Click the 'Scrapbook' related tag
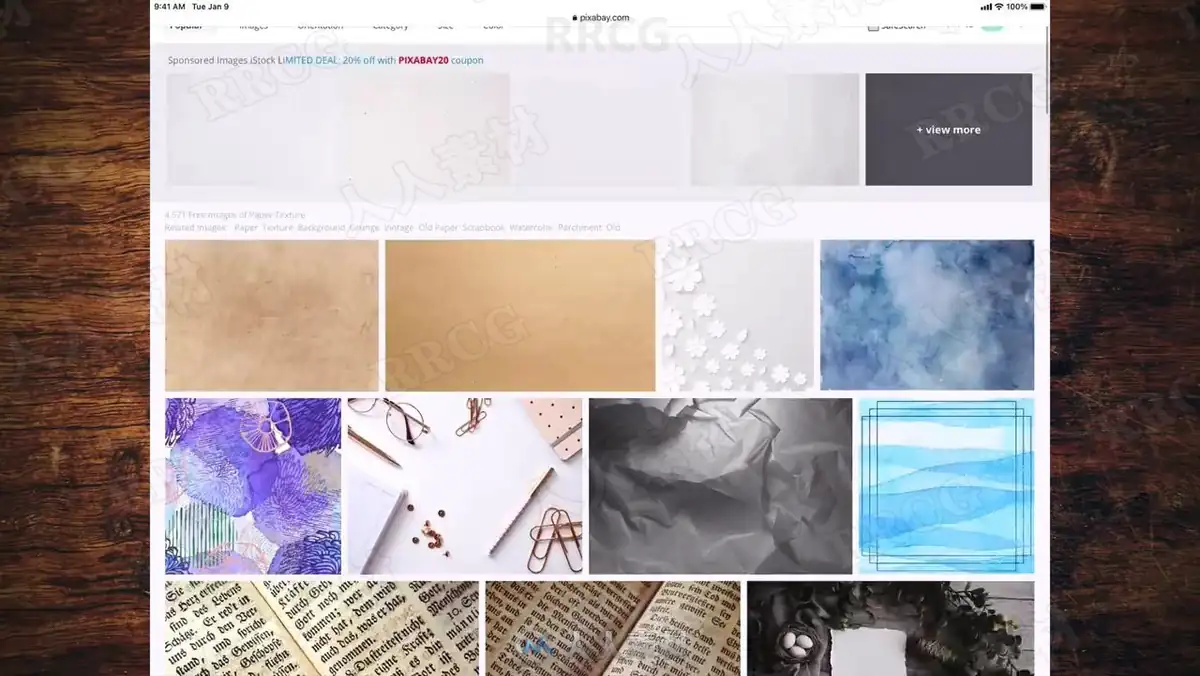This screenshot has height=676, width=1200. (483, 228)
